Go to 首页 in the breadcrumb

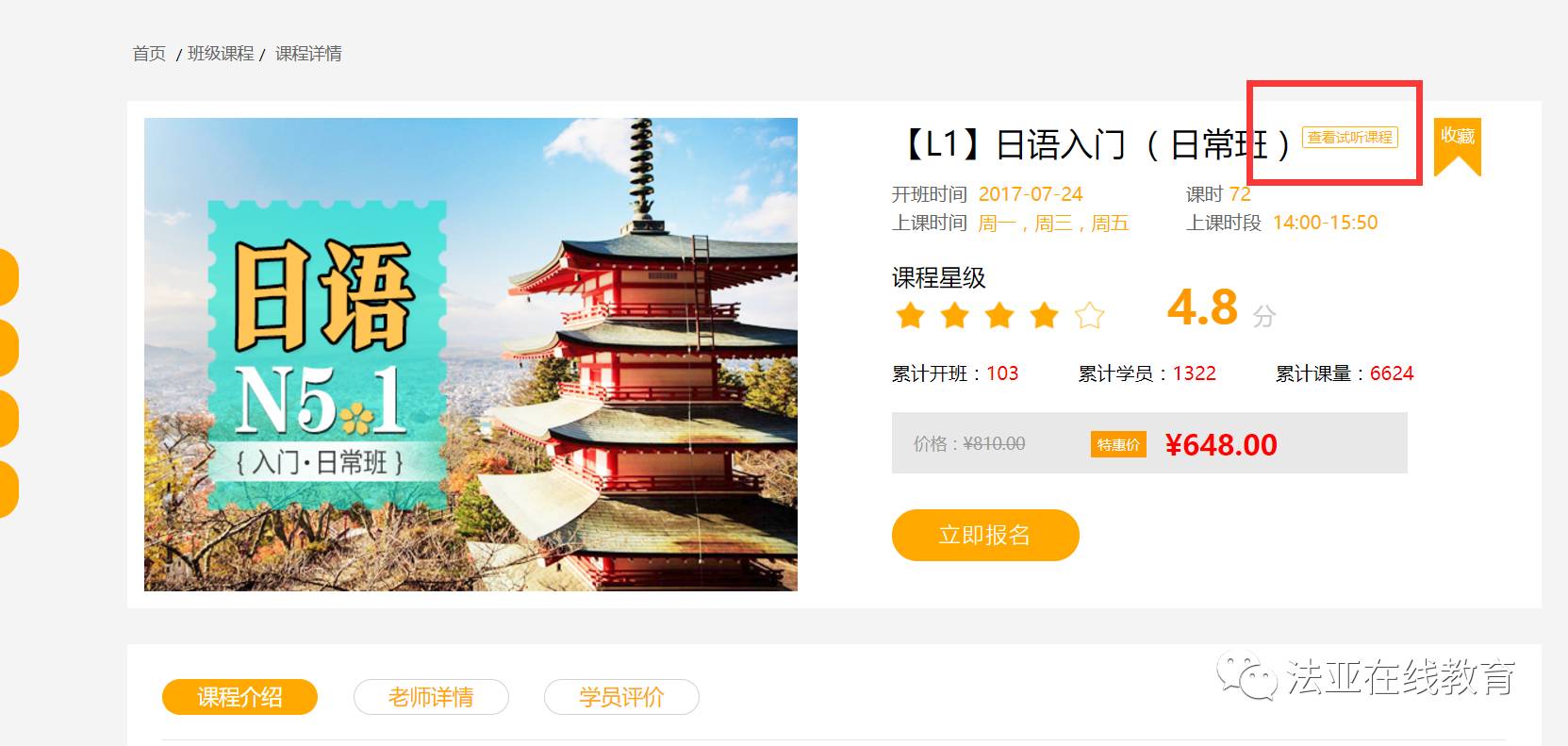(x=149, y=54)
